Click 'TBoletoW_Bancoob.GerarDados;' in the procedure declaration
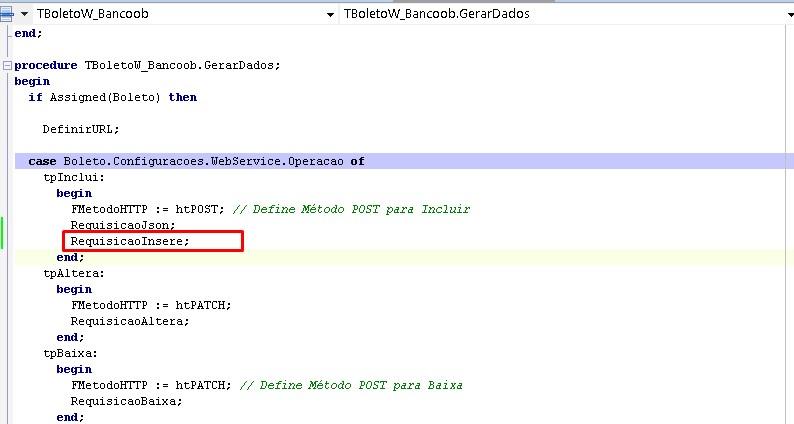 click(x=182, y=65)
